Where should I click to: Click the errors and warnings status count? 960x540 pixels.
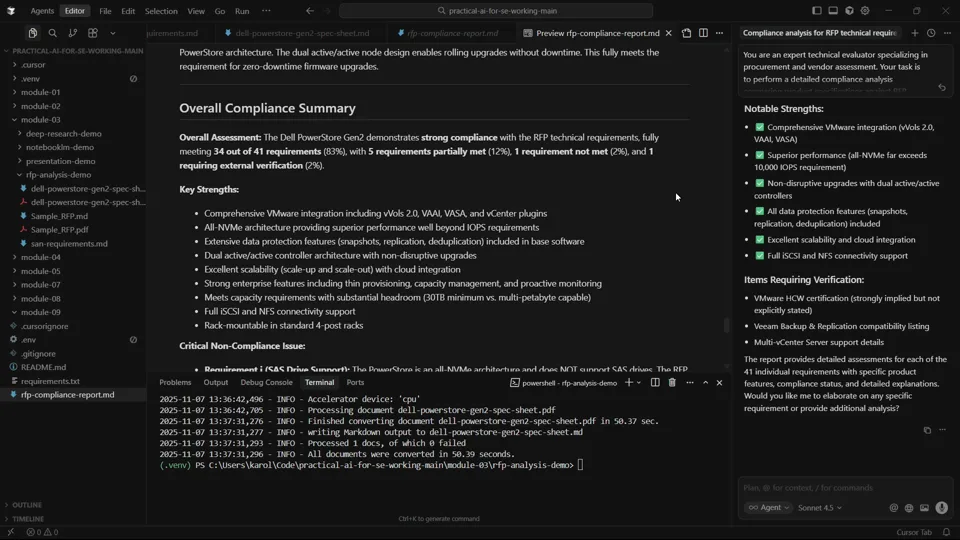pyautogui.click(x=42, y=533)
